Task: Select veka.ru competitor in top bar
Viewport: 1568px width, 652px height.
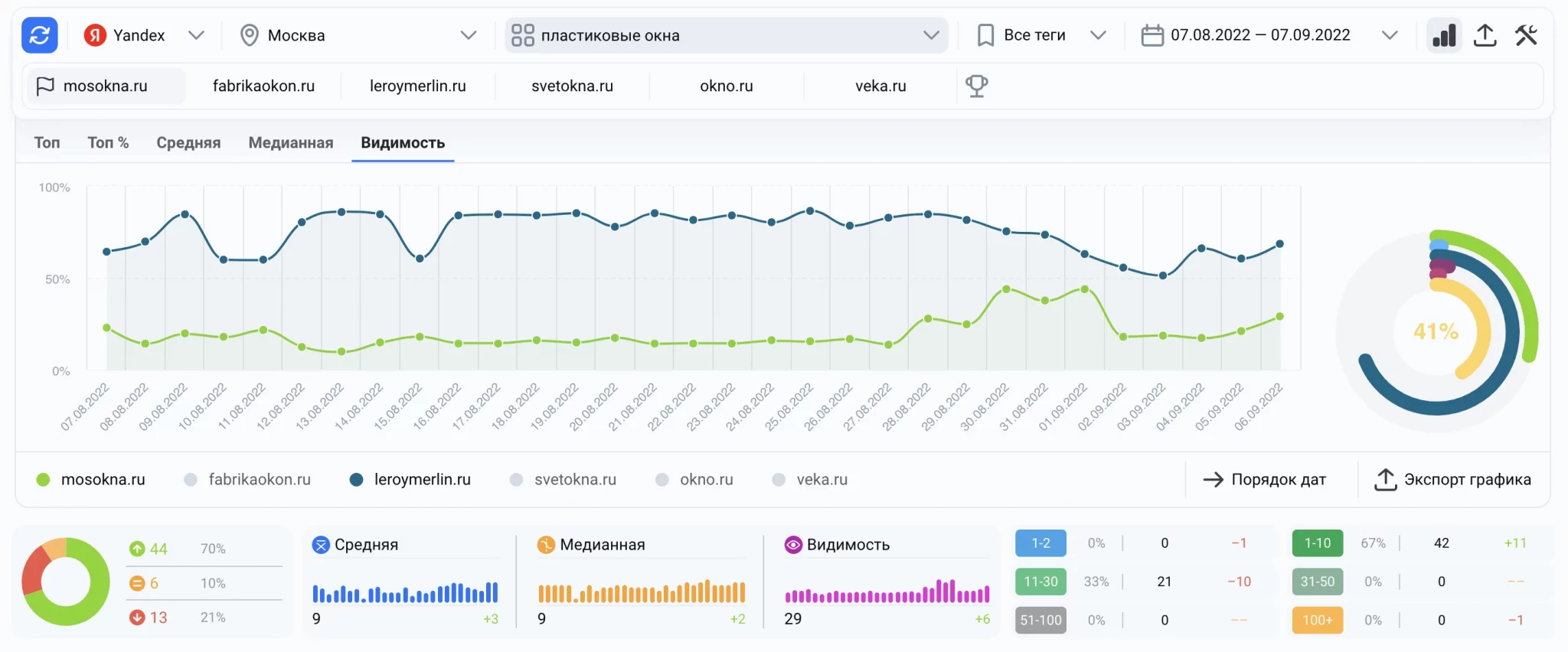Action: [880, 86]
